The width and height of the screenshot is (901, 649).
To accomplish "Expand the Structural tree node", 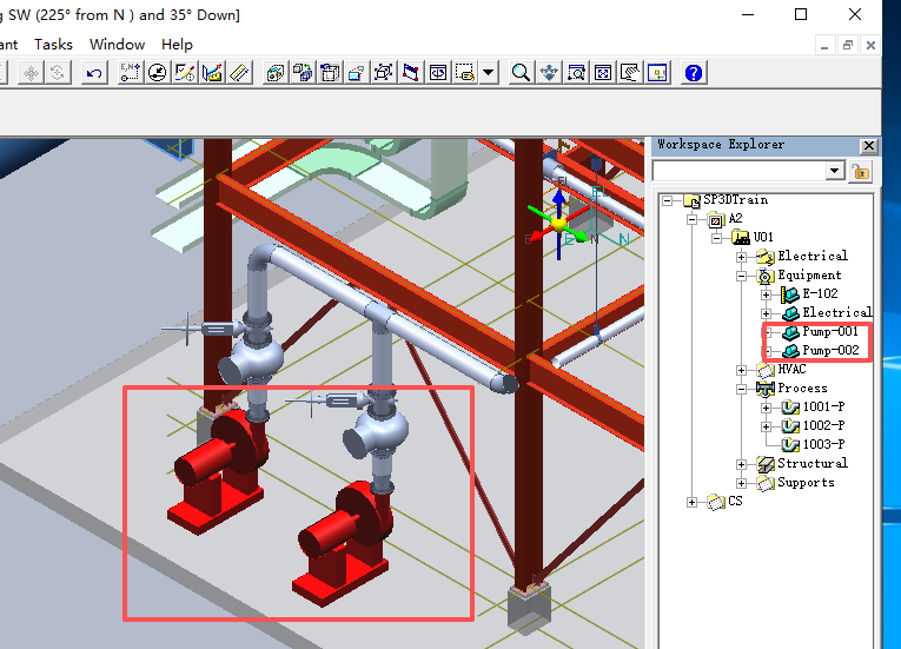I will click(741, 464).
